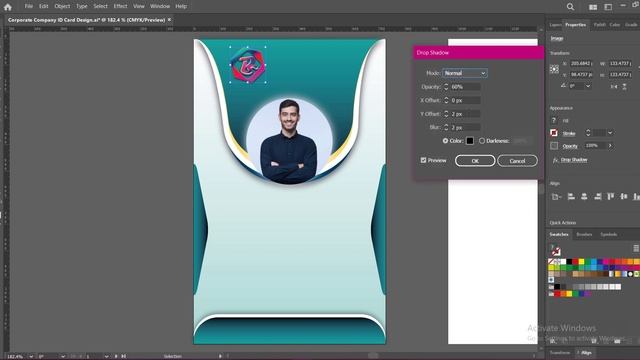Click the Blur value field
The height and width of the screenshot is (360, 640).
(465, 127)
